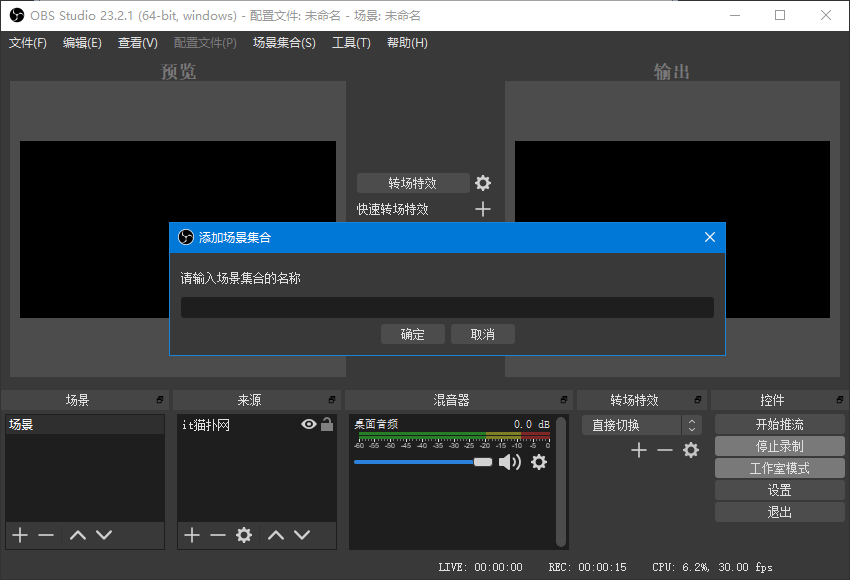Viewport: 850px width, 580px height.
Task: Click the 转场特效 transition button
Action: [x=413, y=183]
